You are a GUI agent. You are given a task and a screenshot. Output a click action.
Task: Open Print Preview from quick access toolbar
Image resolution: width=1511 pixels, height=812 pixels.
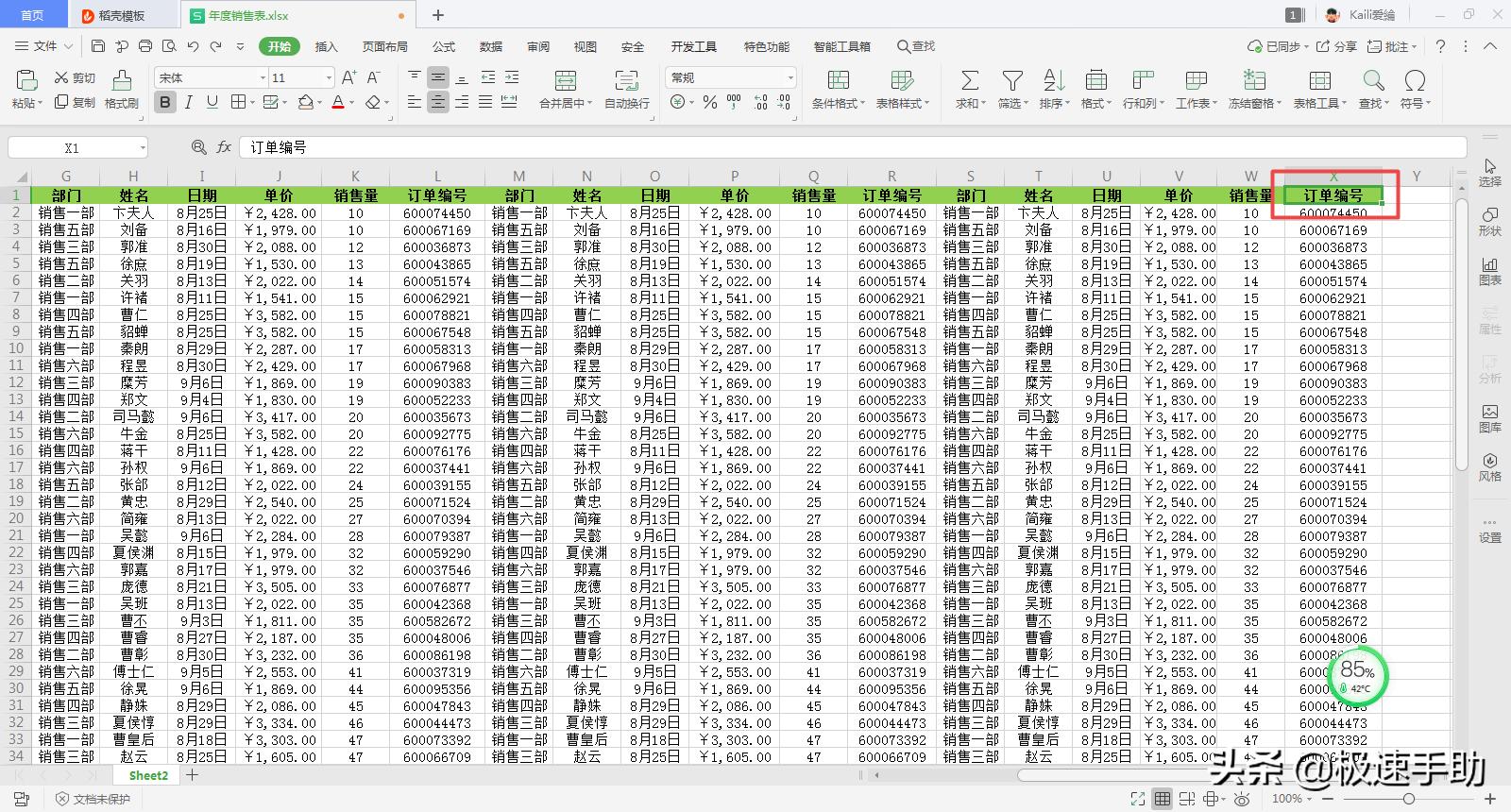pyautogui.click(x=168, y=46)
